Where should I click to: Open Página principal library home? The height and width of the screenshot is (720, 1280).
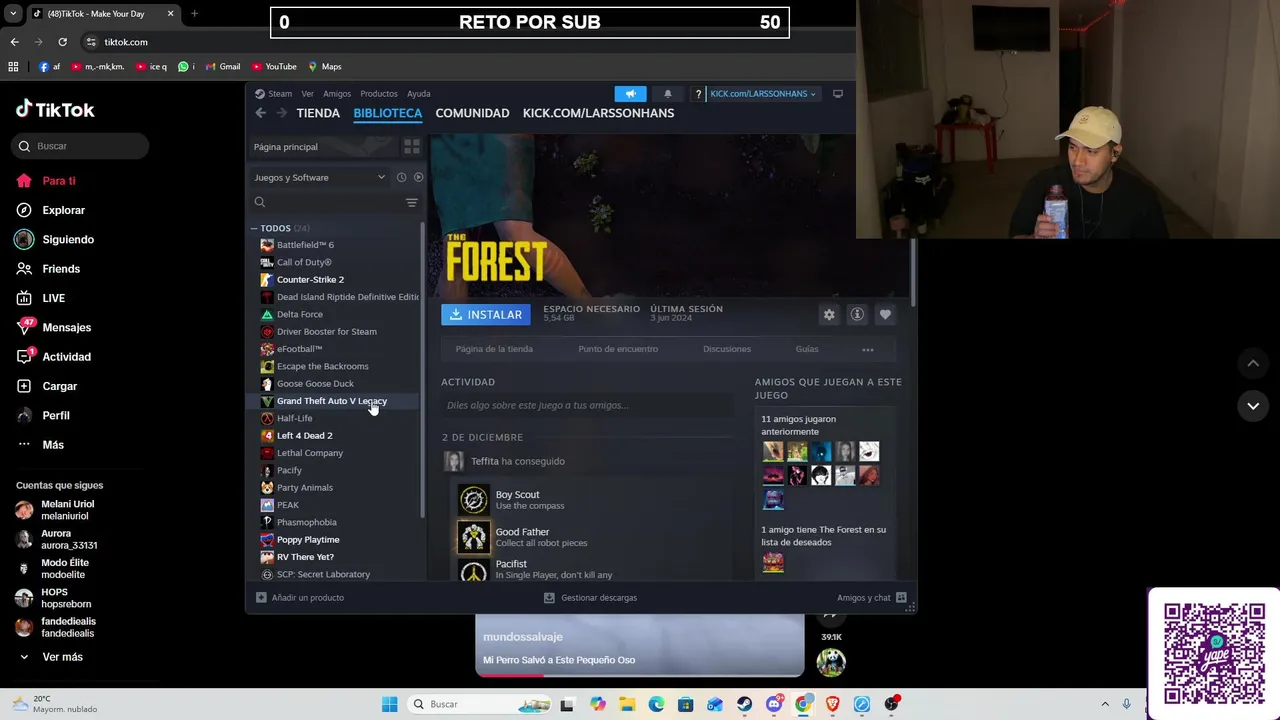323,147
